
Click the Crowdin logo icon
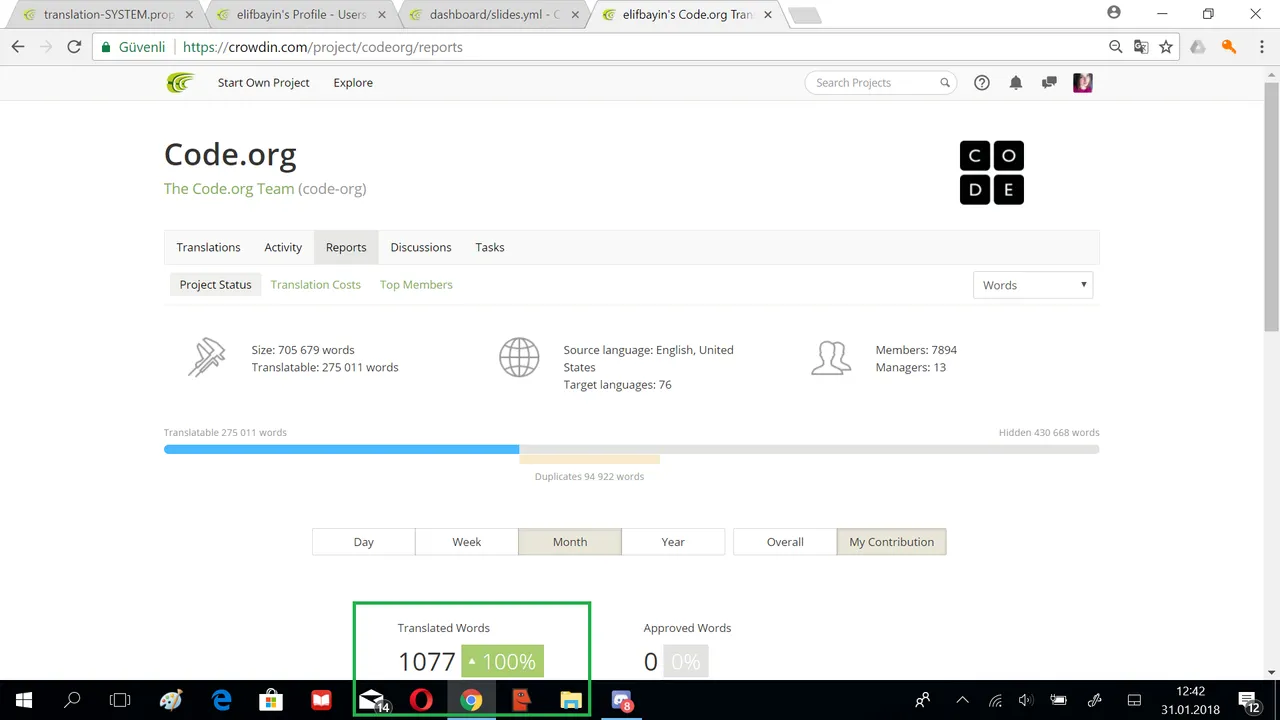pos(180,83)
